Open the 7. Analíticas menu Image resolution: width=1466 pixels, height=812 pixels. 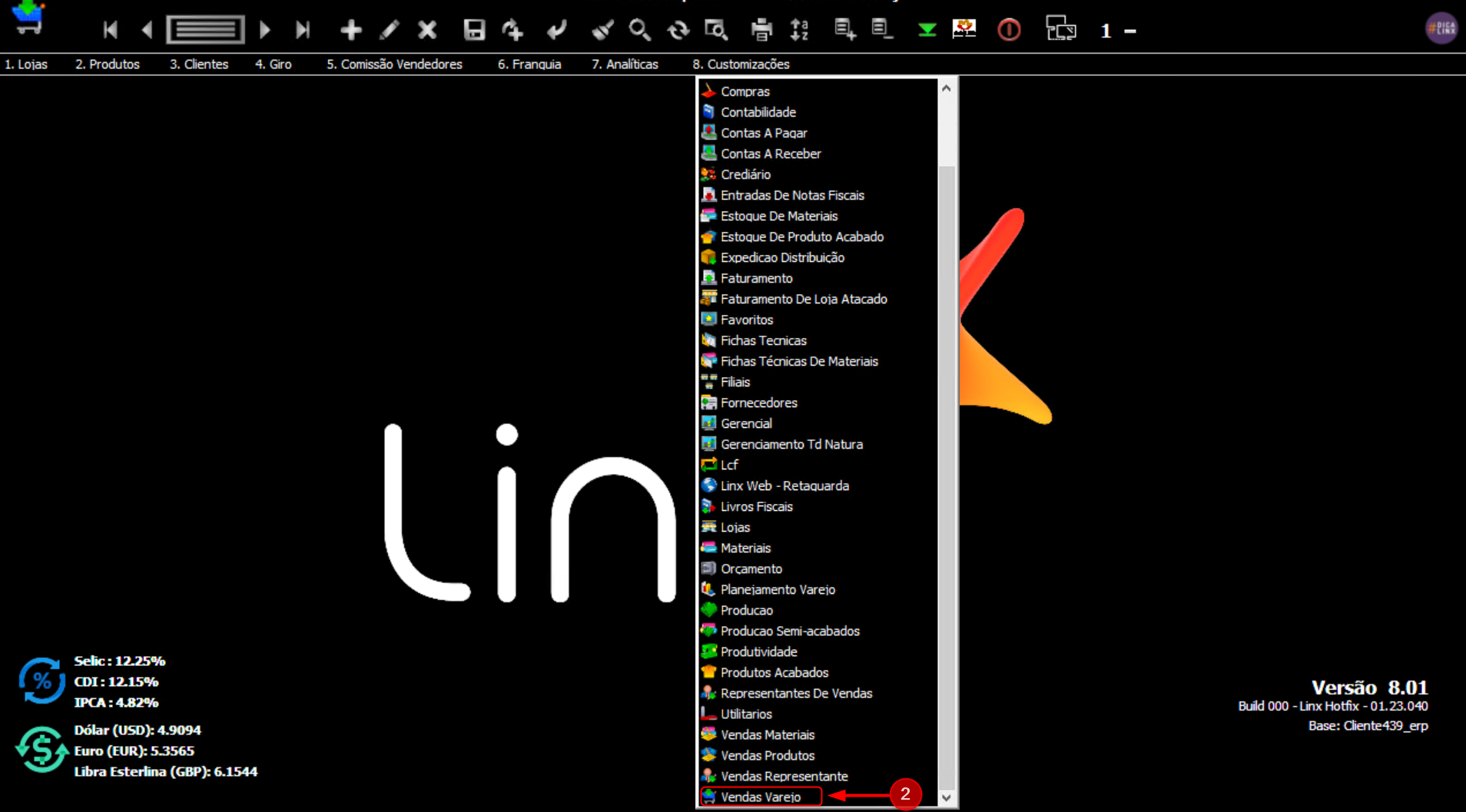625,65
